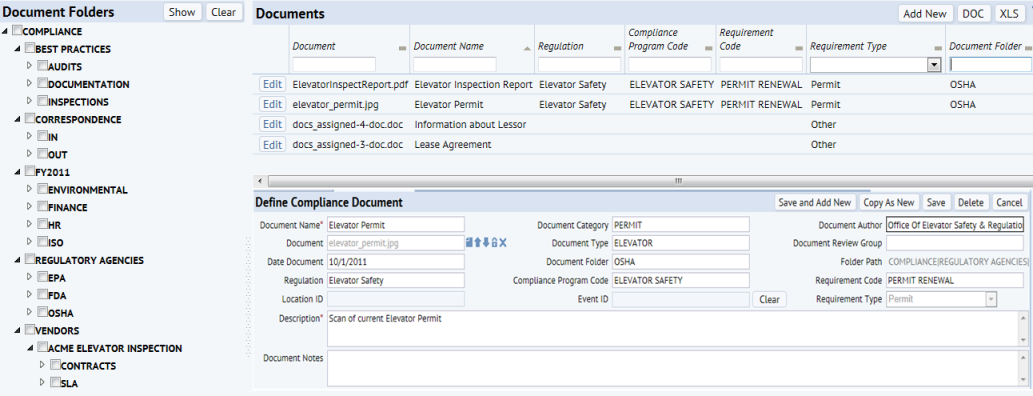
Task: Collapse the VENDORS folder tree
Action: pyautogui.click(x=16, y=329)
